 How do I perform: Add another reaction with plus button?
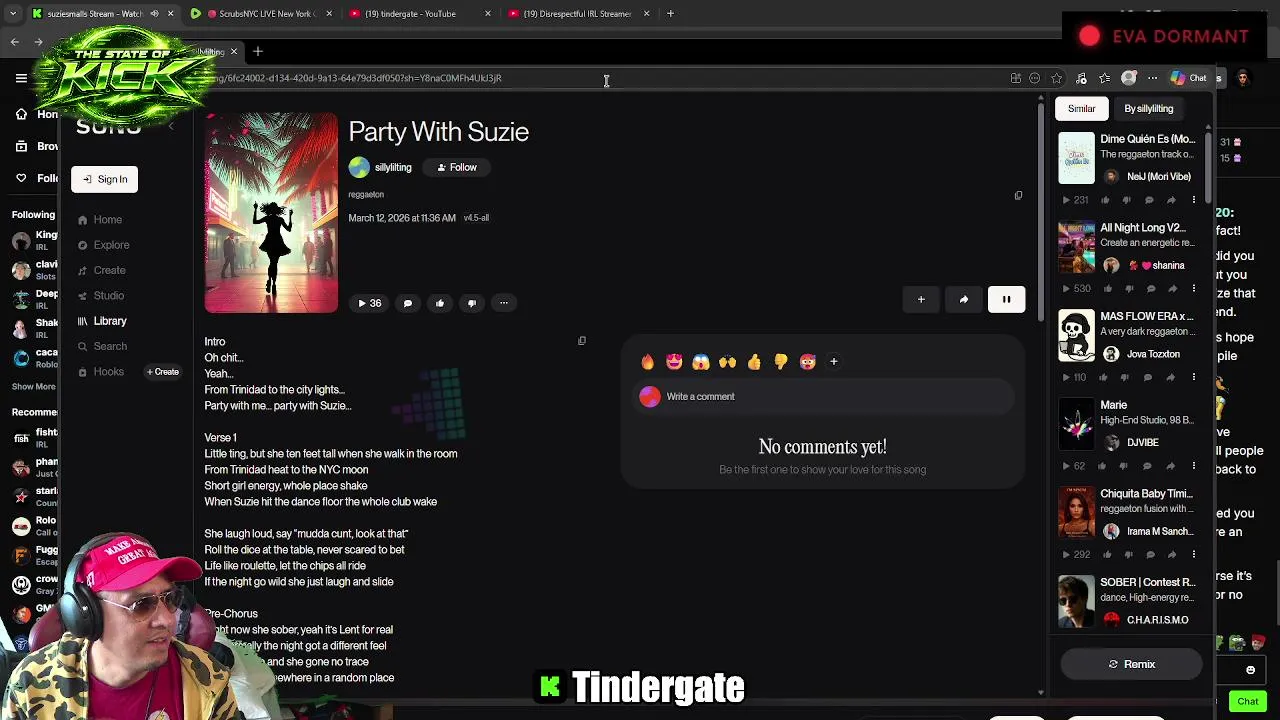tap(834, 362)
